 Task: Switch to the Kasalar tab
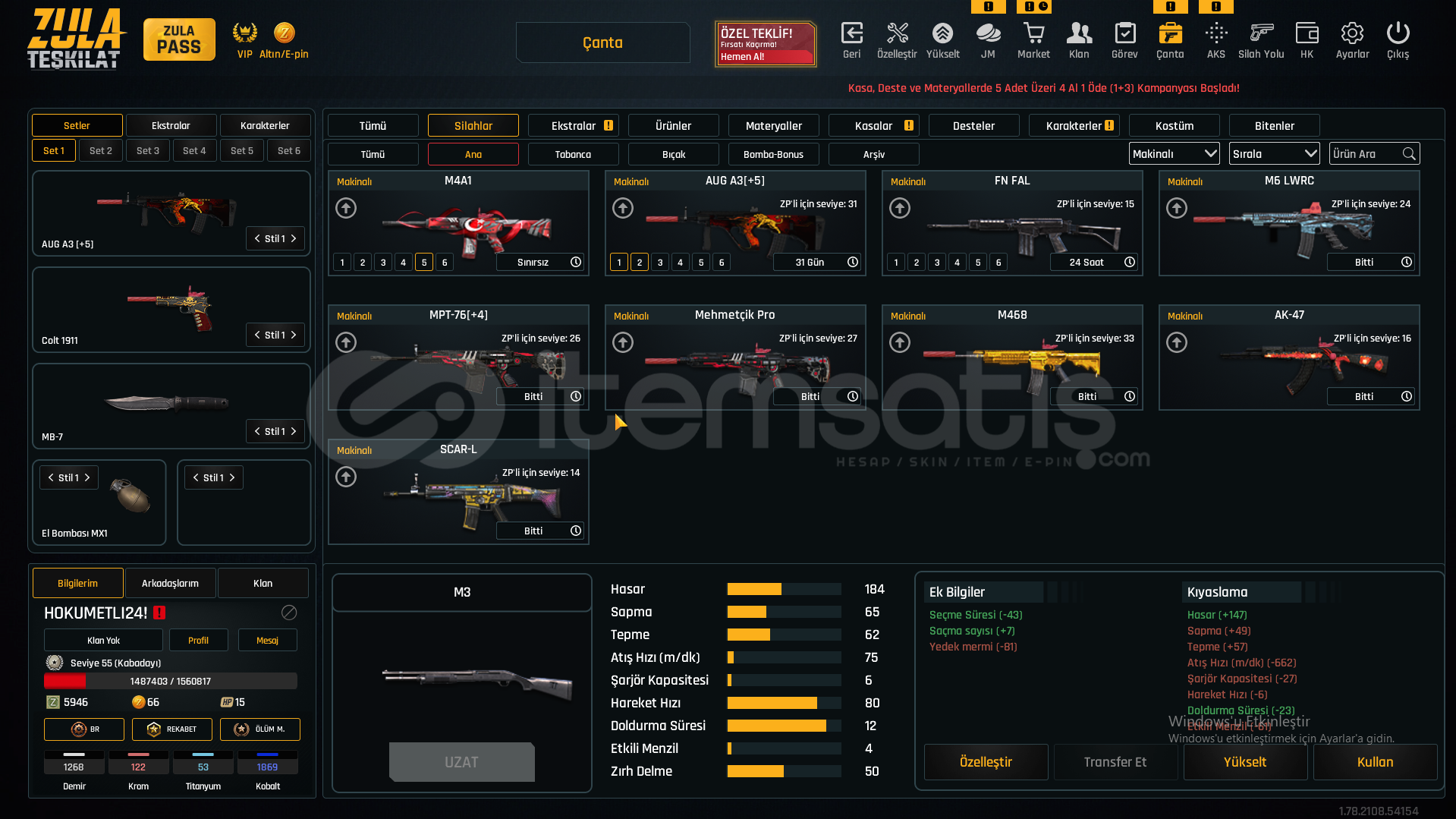(874, 126)
